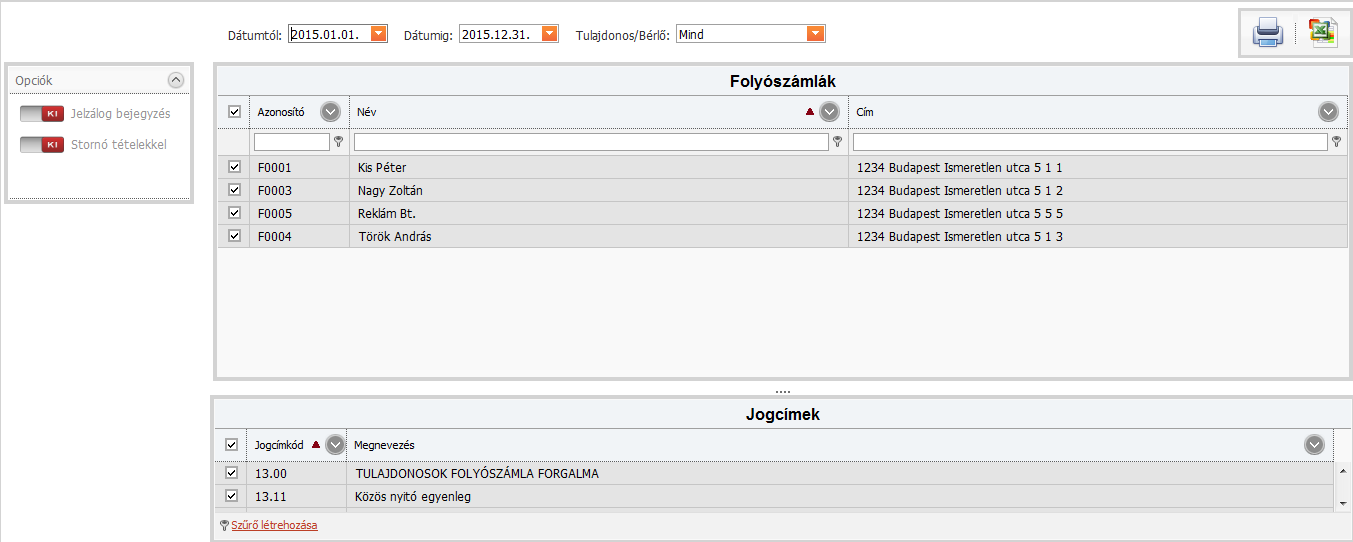
Task: Click the Cím filter input field
Action: [x=1090, y=142]
